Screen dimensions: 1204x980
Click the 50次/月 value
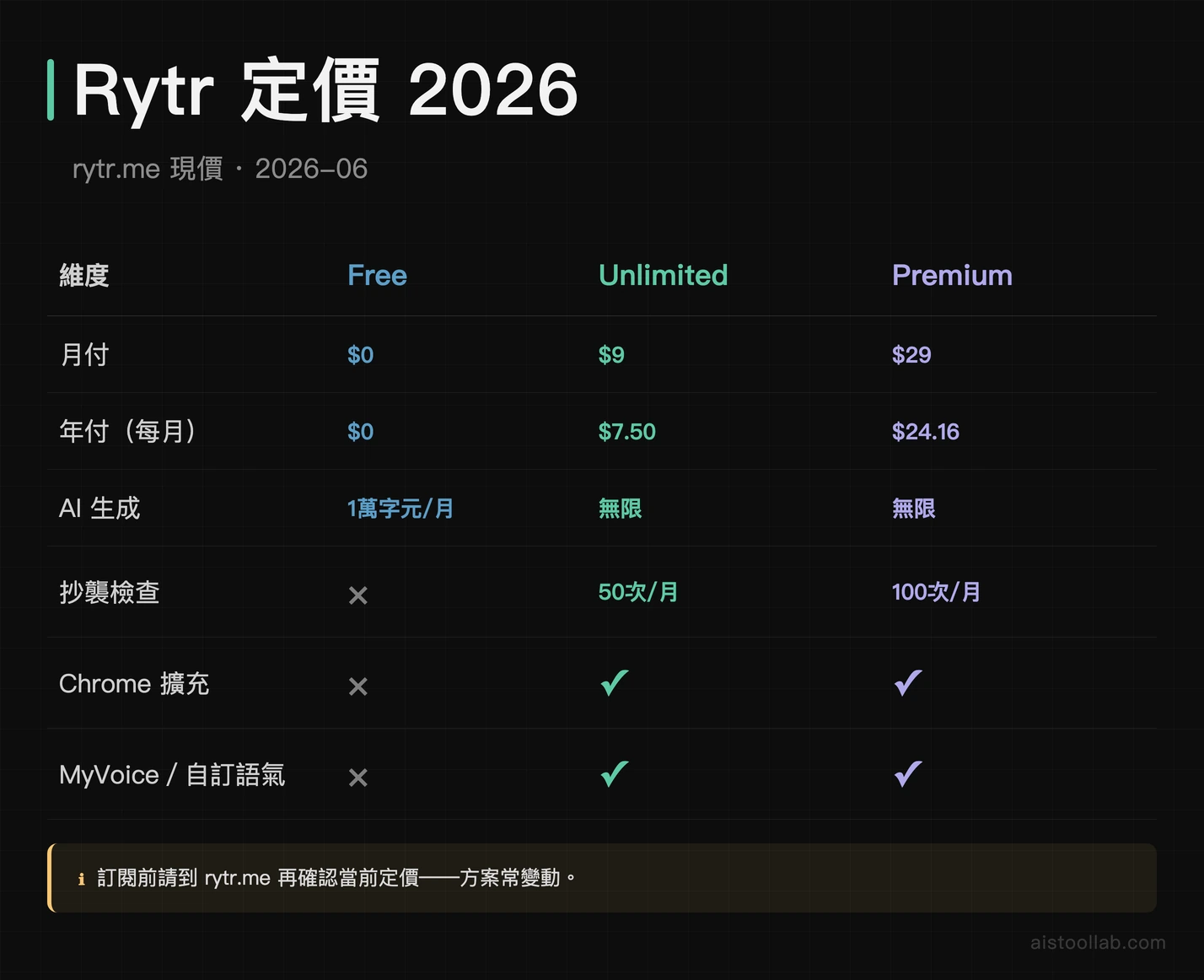[638, 592]
